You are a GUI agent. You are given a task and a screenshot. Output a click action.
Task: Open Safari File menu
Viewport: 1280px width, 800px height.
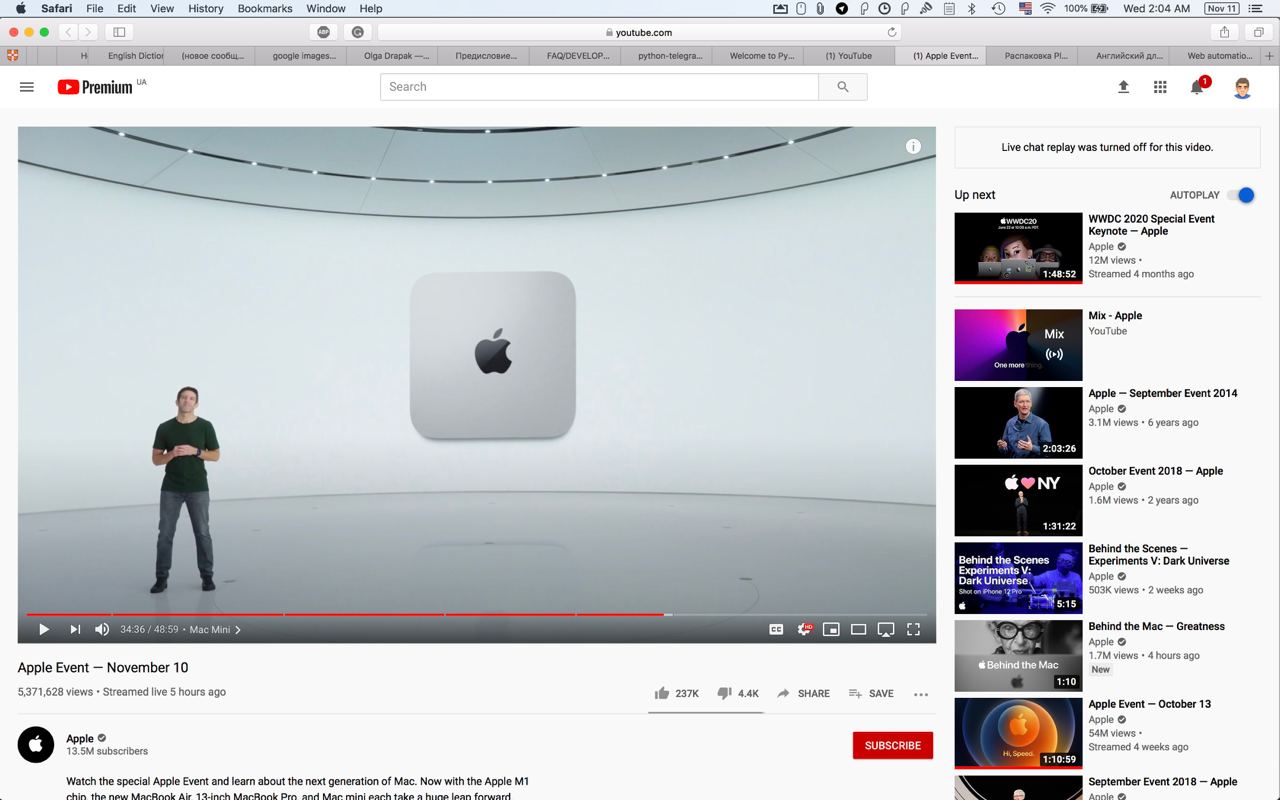pyautogui.click(x=95, y=8)
